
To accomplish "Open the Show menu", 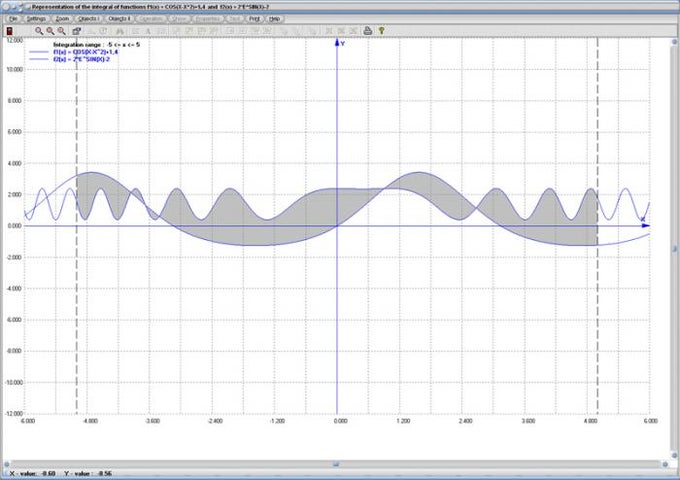I will [x=179, y=19].
